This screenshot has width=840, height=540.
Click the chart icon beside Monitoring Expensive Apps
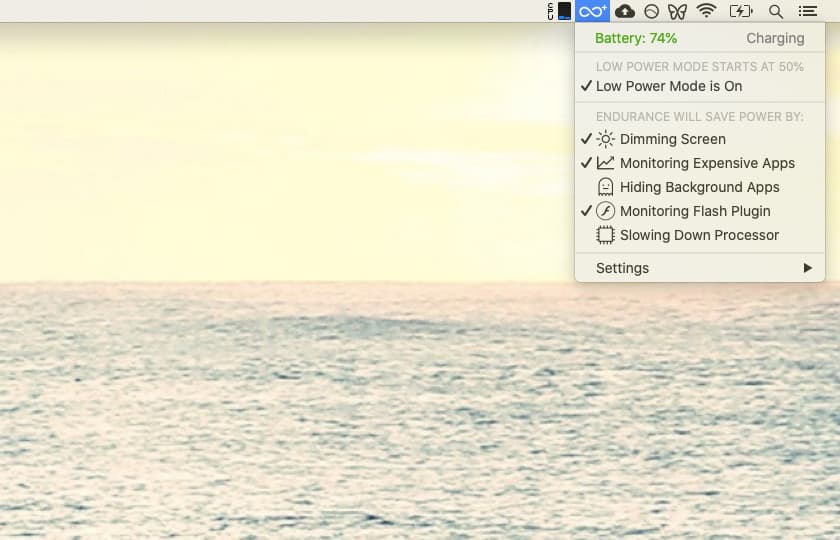[605, 163]
